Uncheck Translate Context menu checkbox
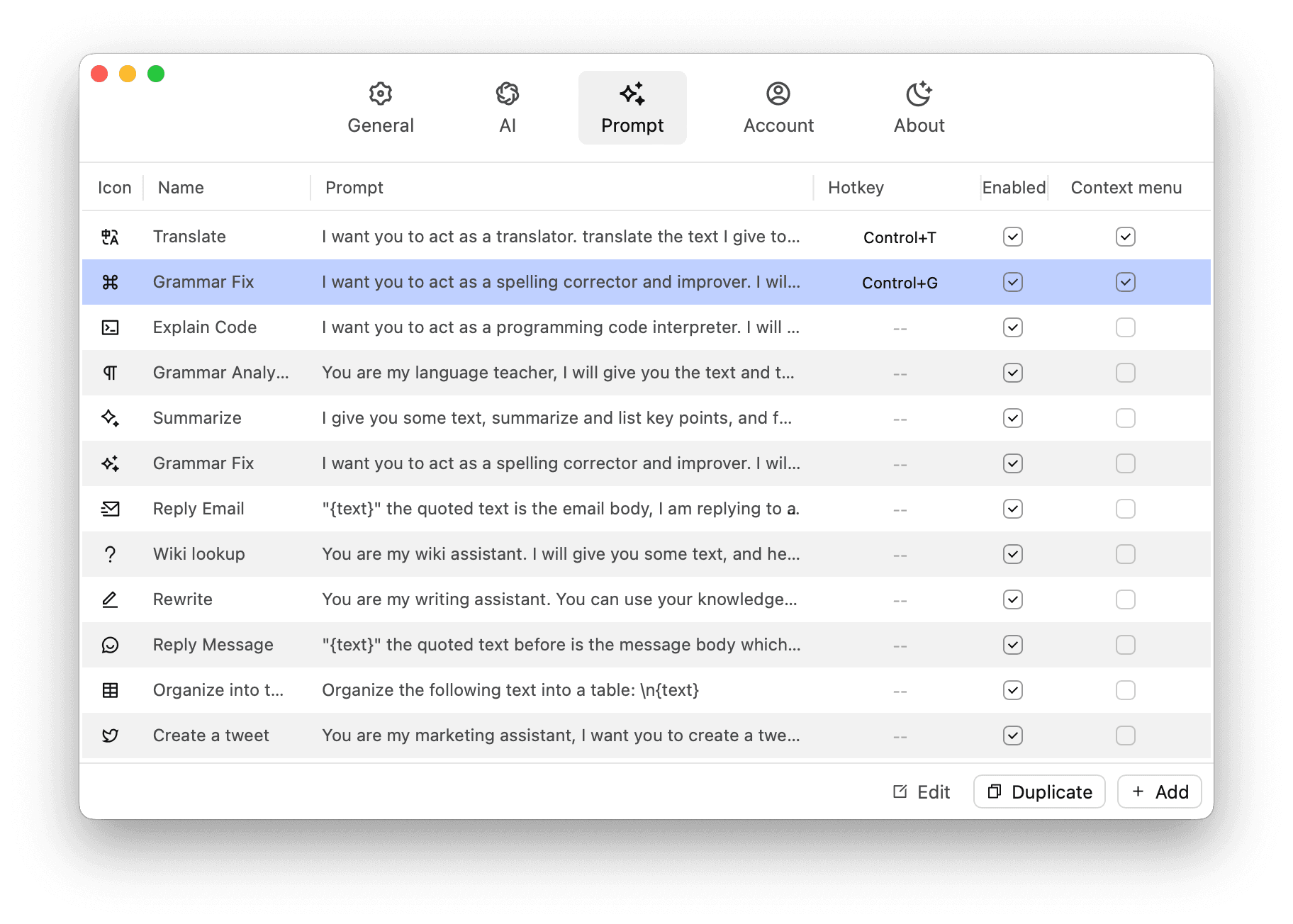The height and width of the screenshot is (924, 1293). click(1126, 237)
